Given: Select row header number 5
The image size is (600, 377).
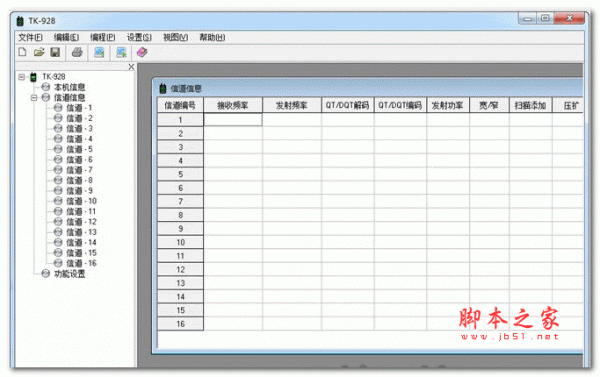Looking at the screenshot, I should coord(180,174).
